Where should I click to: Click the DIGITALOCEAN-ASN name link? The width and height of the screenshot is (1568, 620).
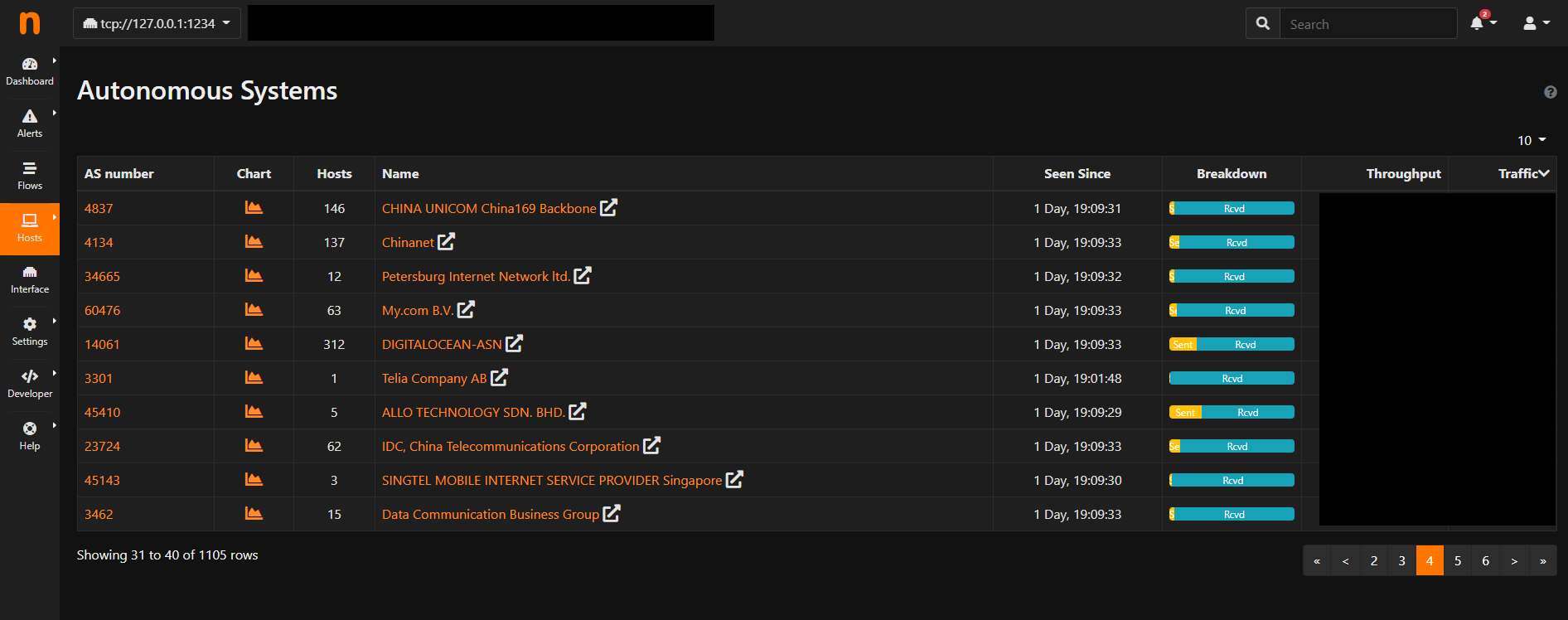pos(442,344)
